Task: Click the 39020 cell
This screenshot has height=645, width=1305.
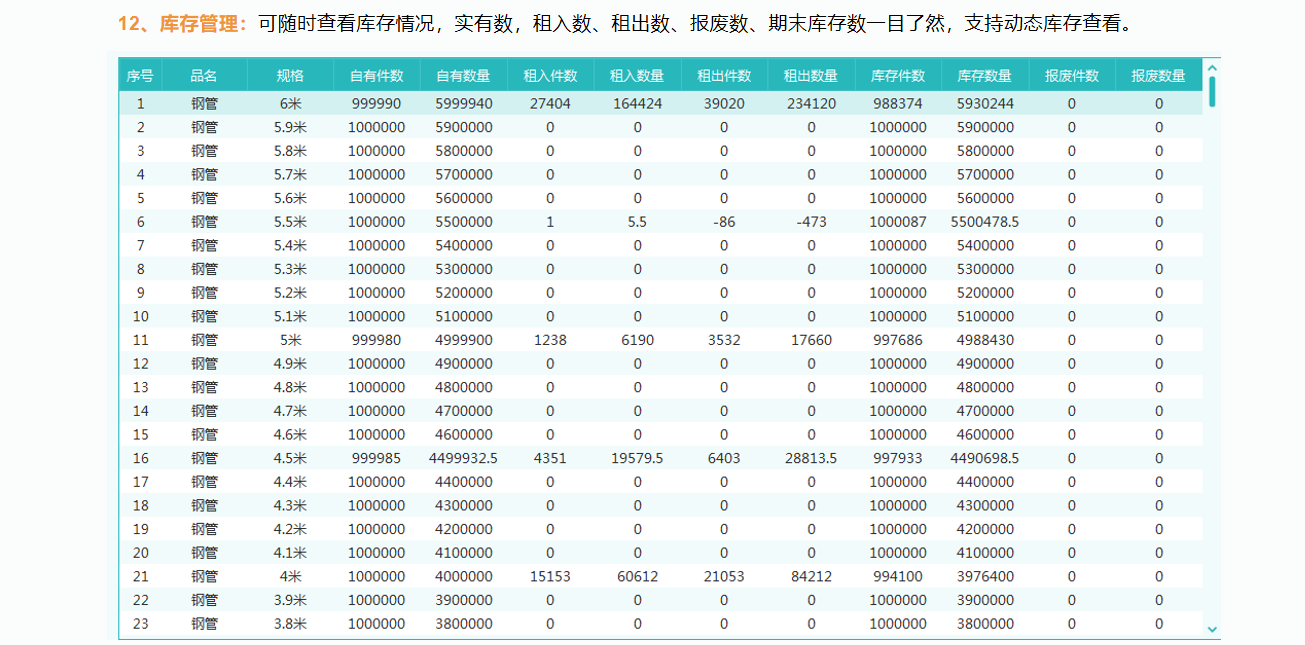Action: pyautogui.click(x=724, y=103)
